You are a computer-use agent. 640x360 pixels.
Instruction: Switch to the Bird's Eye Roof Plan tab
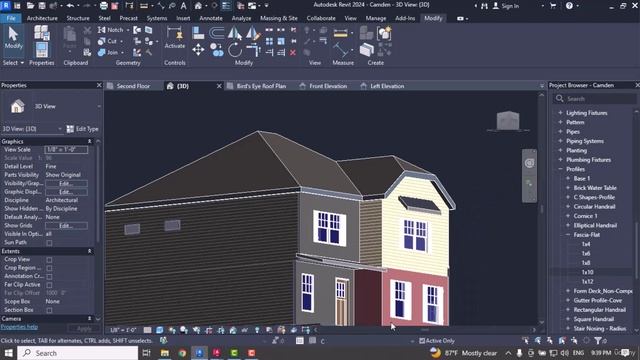pyautogui.click(x=261, y=86)
